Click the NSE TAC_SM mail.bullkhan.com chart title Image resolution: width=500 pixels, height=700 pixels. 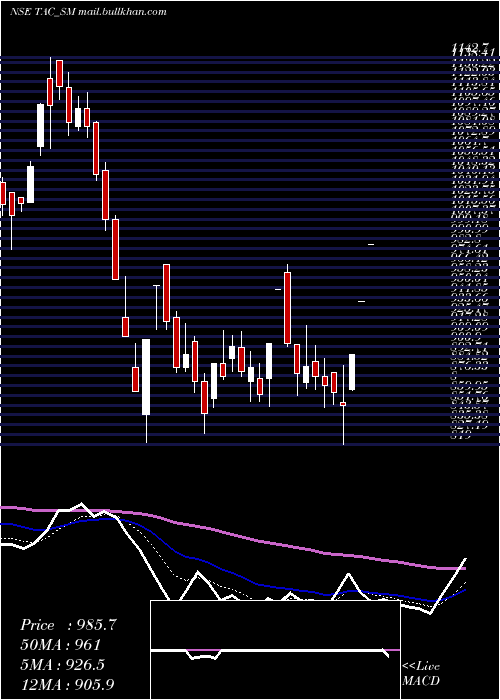88,12
